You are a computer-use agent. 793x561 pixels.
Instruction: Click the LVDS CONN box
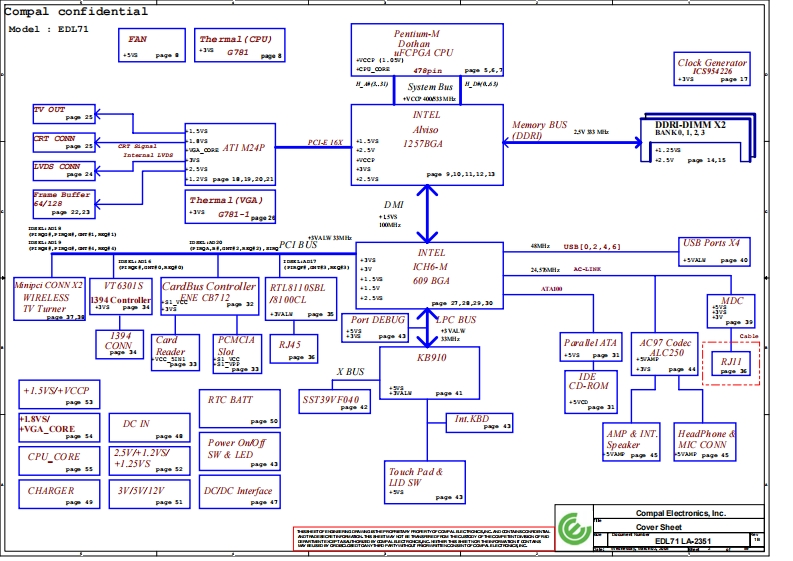64,170
